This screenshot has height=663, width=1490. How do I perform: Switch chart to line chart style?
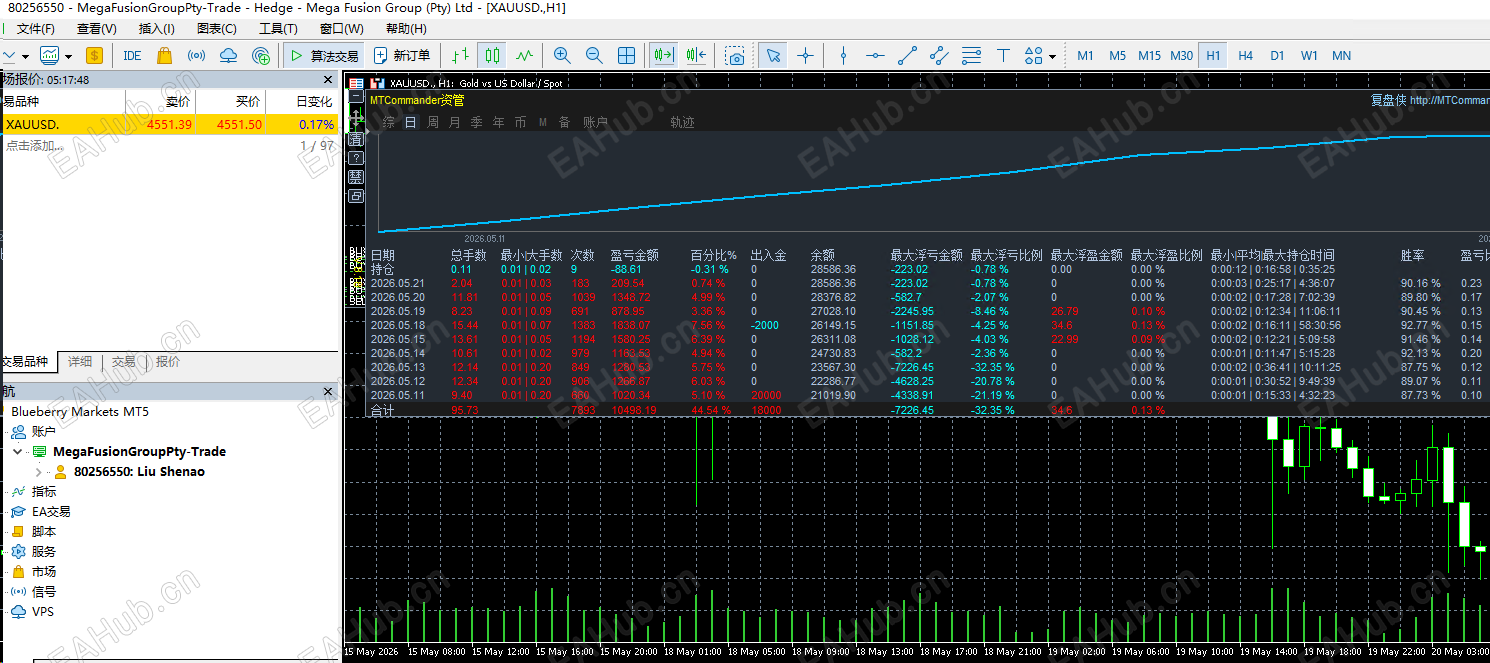coord(524,56)
